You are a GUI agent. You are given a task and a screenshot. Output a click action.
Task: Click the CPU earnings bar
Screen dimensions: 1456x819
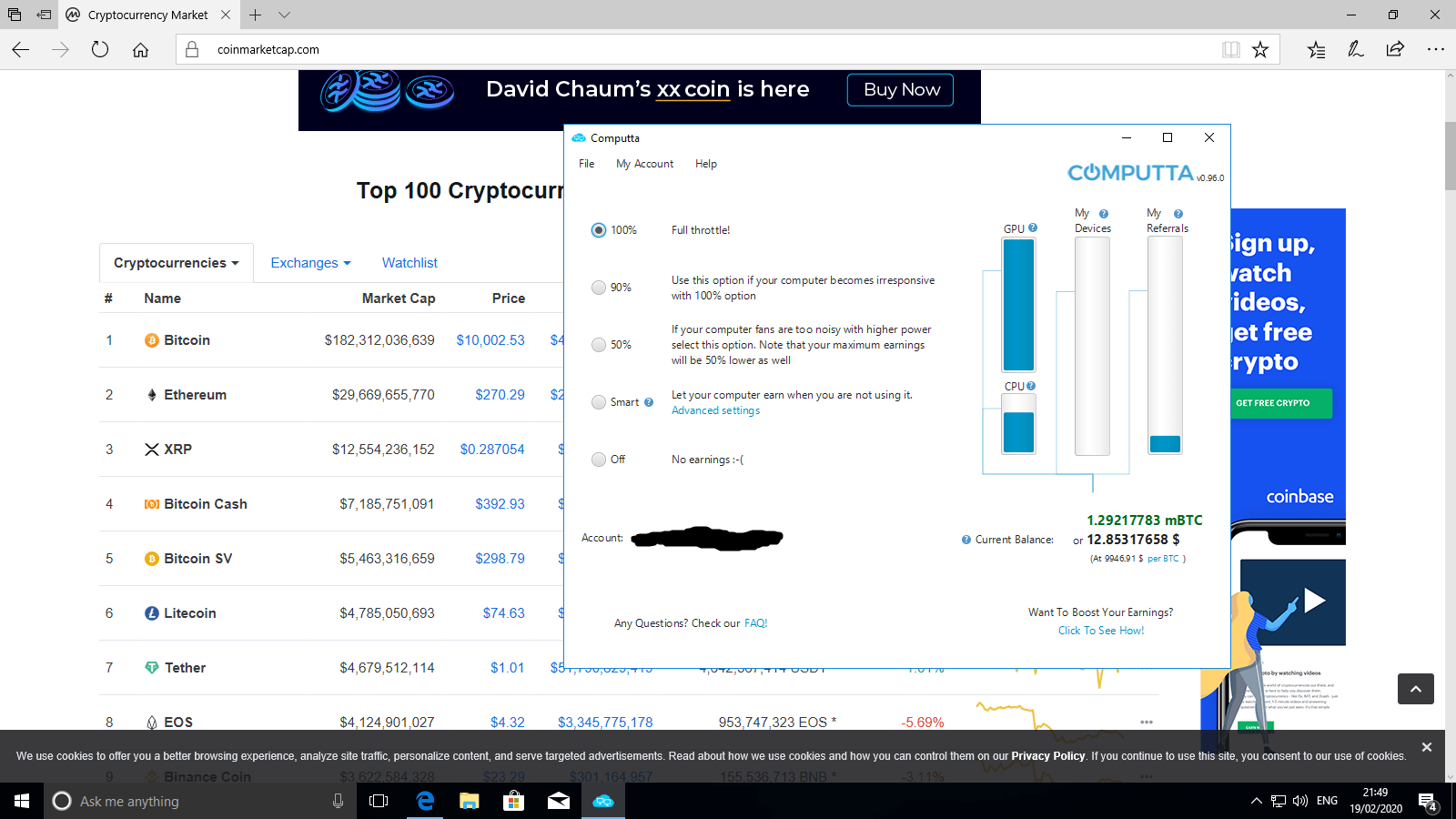1018,424
